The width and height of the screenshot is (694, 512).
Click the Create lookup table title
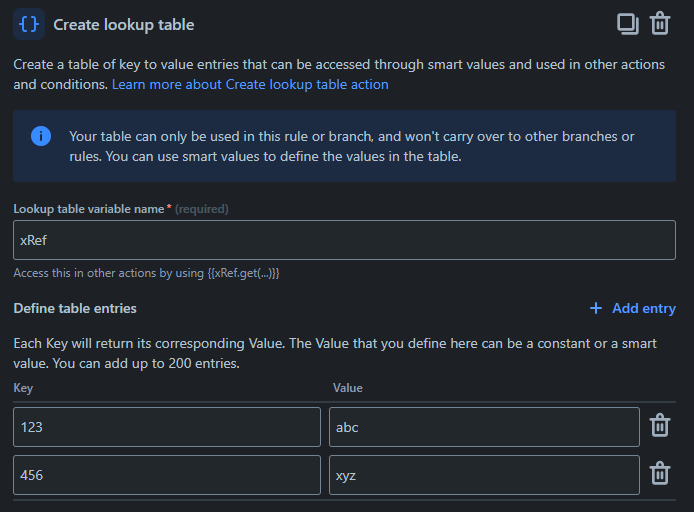point(124,24)
